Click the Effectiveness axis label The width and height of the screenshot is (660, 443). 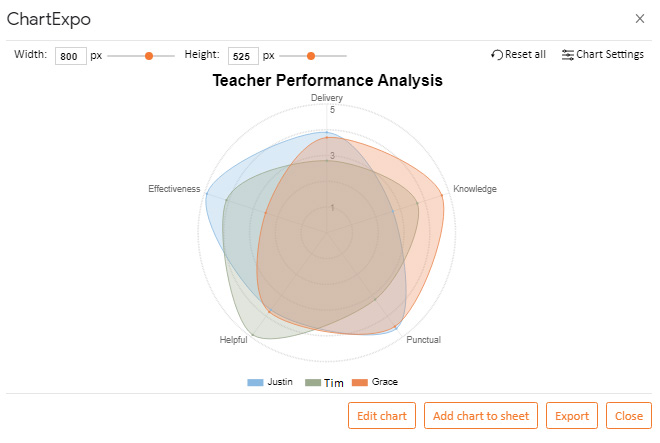coord(174,189)
